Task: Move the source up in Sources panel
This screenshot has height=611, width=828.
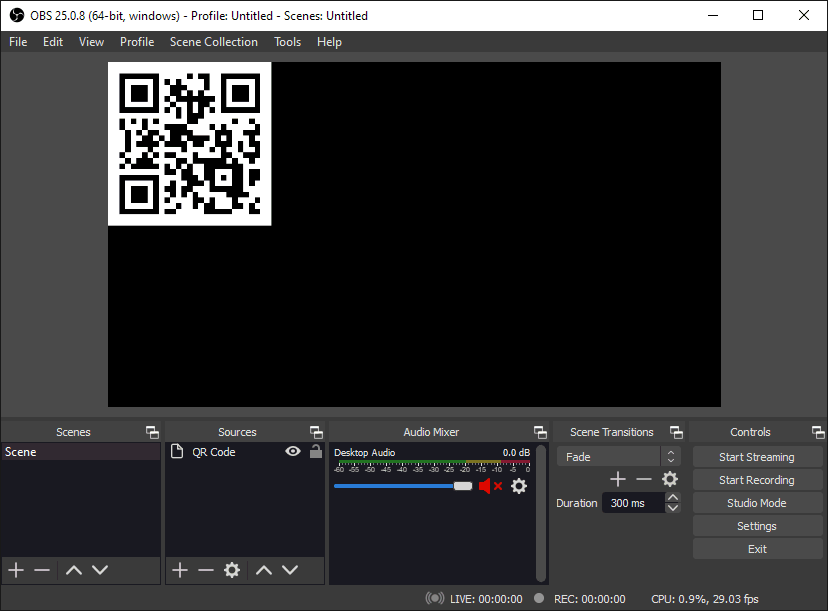Action: pos(264,570)
